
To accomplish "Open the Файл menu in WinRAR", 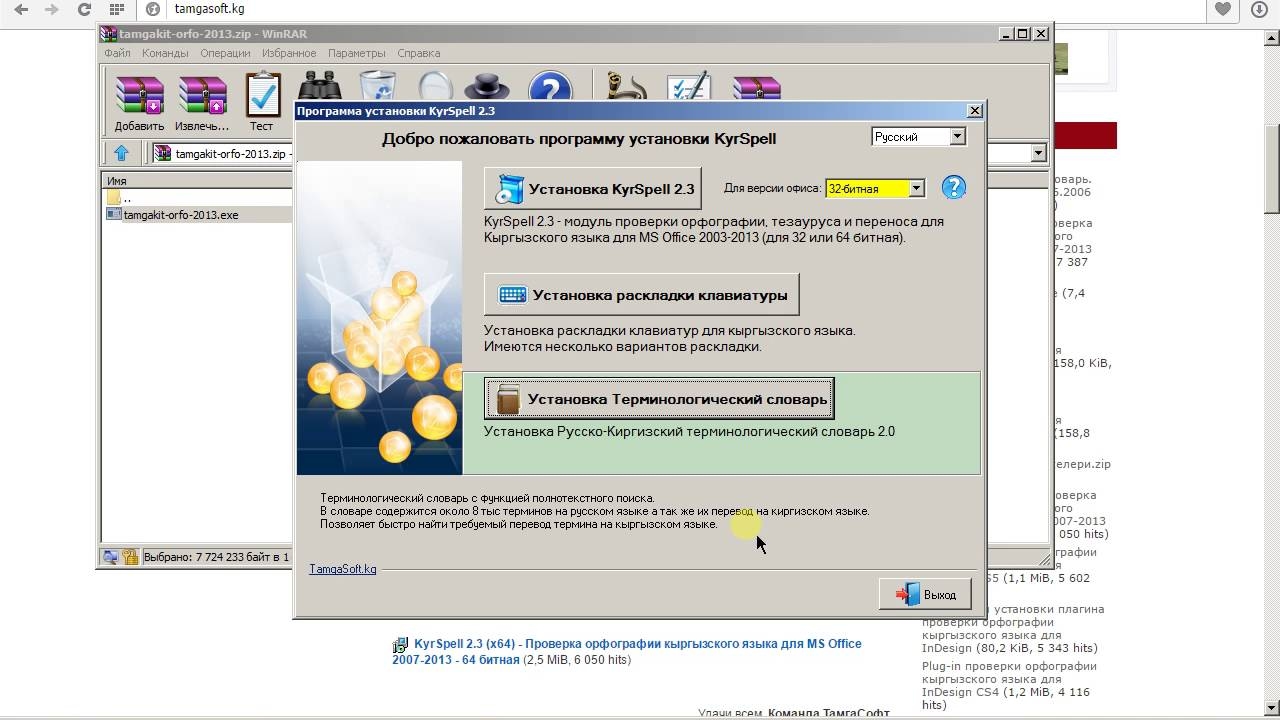I will (x=117, y=53).
